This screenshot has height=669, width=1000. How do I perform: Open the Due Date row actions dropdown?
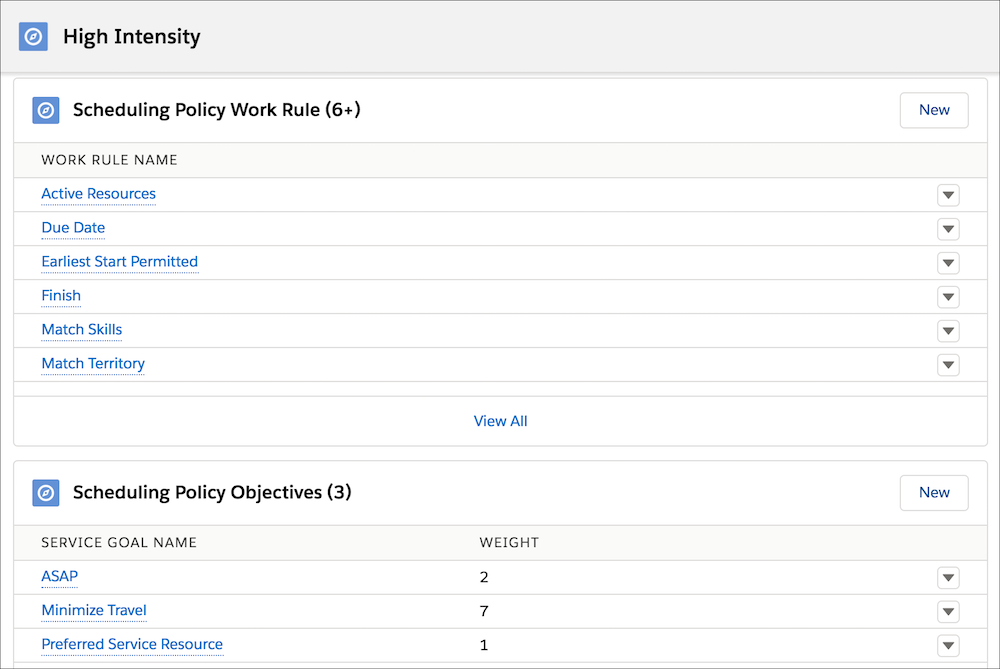click(x=948, y=229)
